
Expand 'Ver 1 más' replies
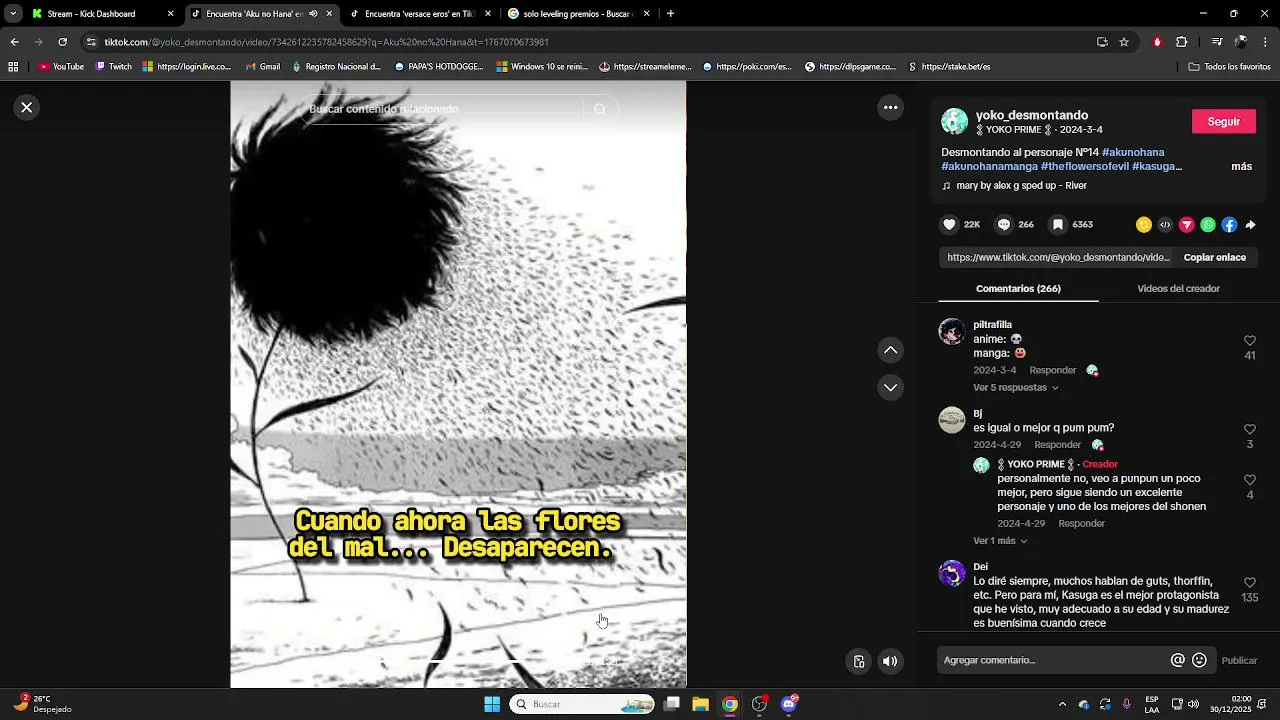pyautogui.click(x=1000, y=541)
